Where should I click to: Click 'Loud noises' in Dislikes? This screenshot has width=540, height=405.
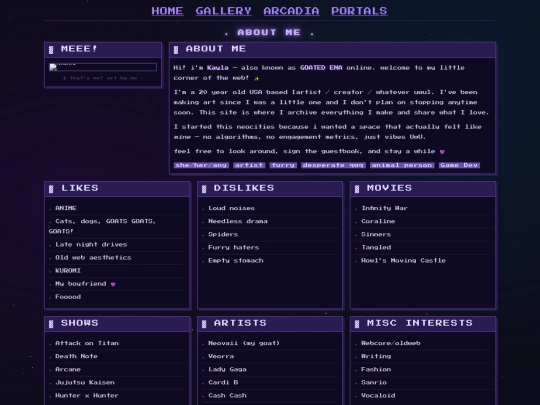[x=231, y=208]
